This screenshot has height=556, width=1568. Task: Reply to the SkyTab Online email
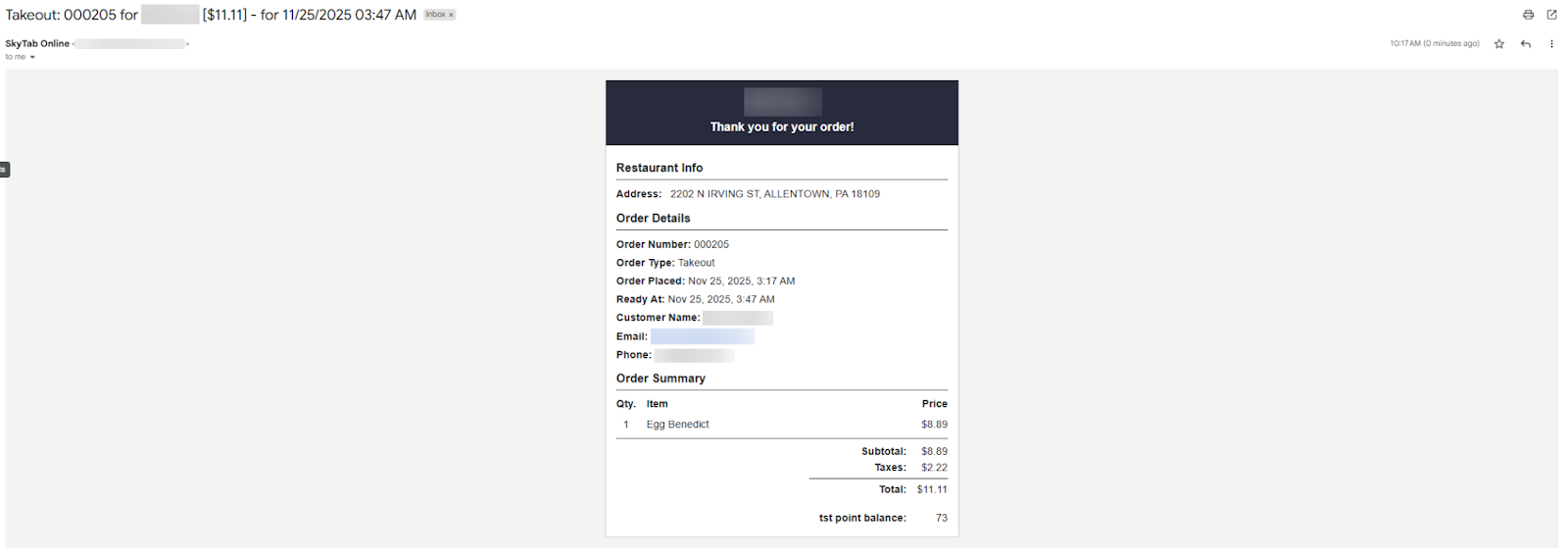click(x=1525, y=44)
